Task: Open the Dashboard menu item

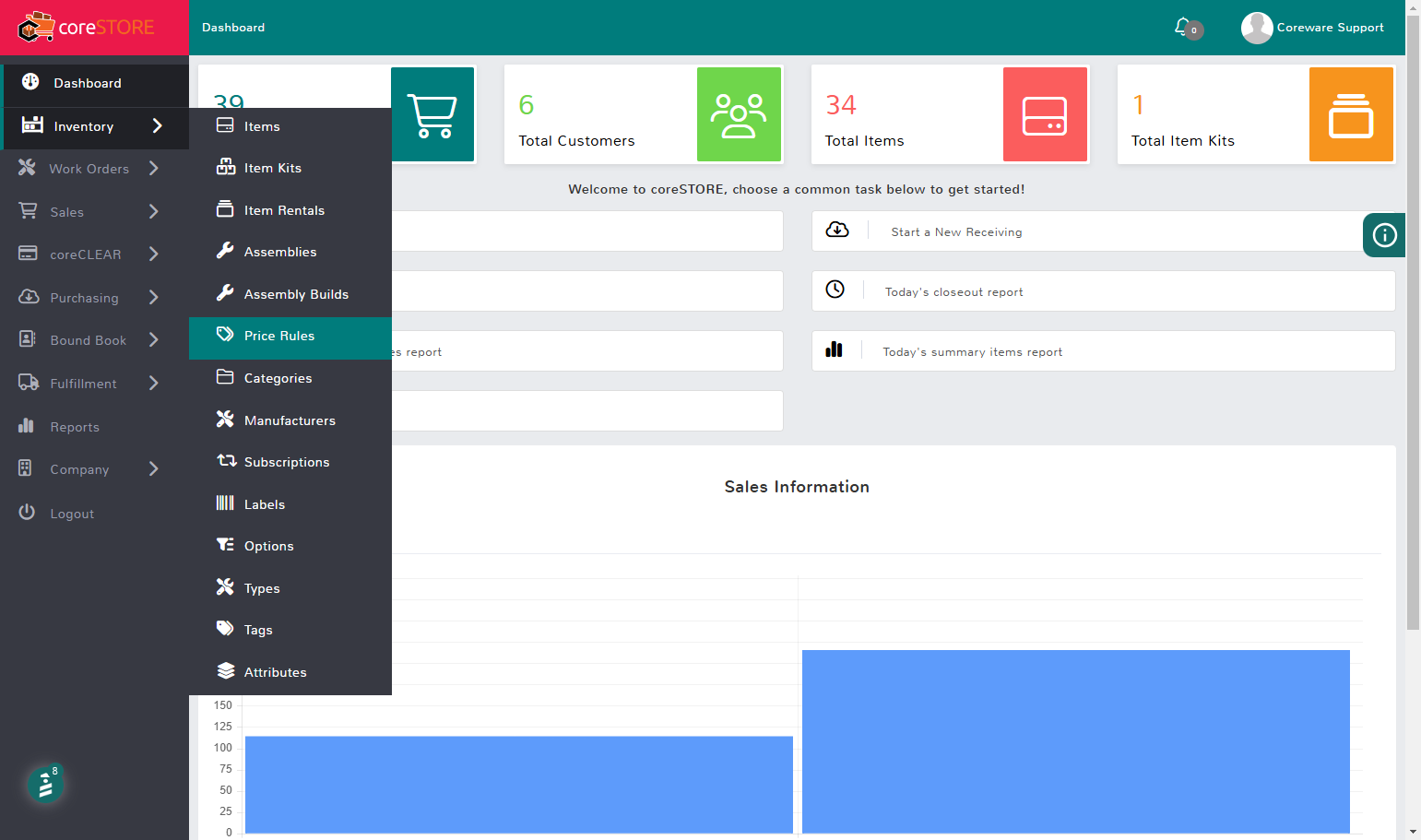Action: pyautogui.click(x=94, y=83)
